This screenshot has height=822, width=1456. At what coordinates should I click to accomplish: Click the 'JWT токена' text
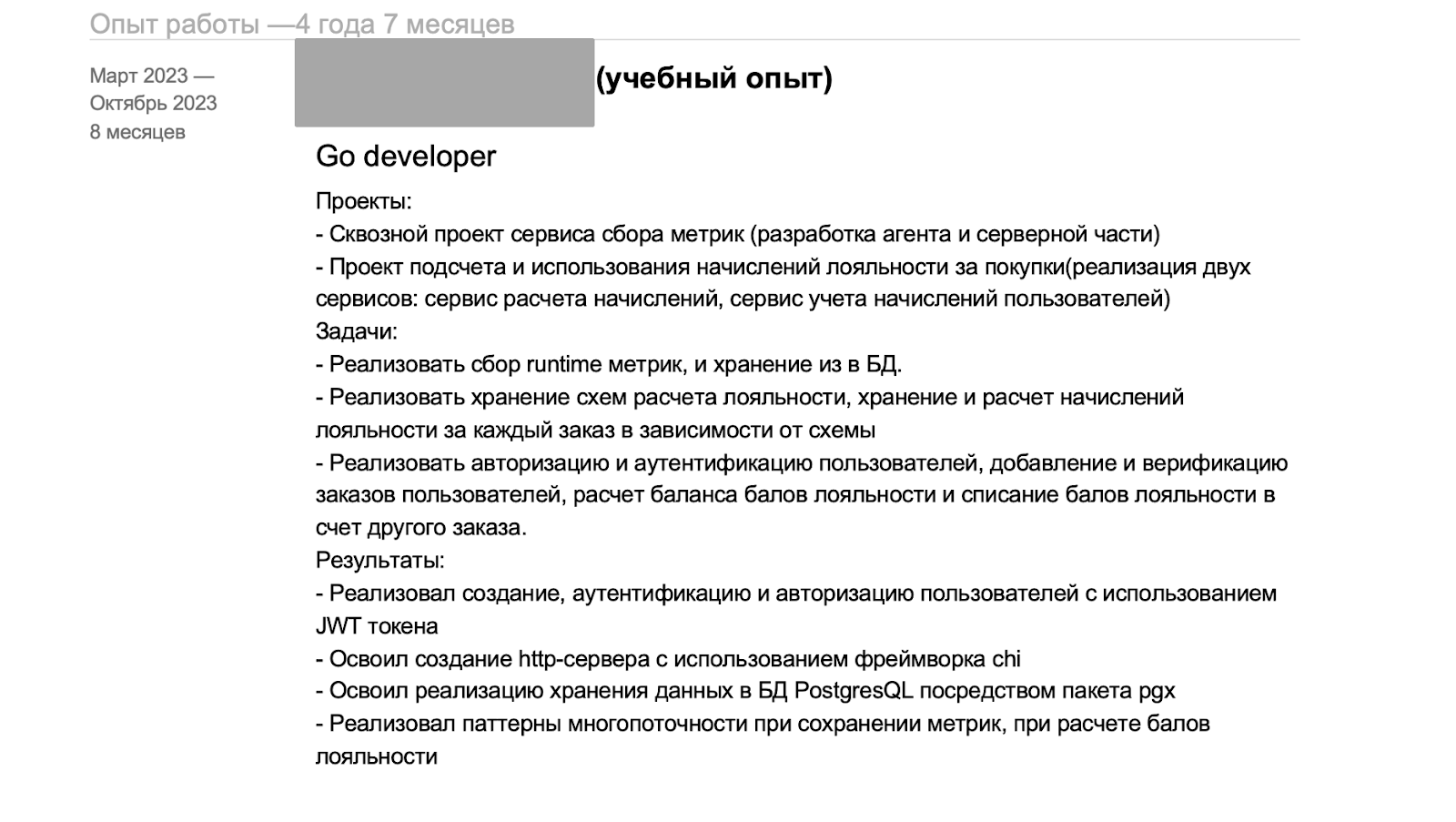pos(377,625)
